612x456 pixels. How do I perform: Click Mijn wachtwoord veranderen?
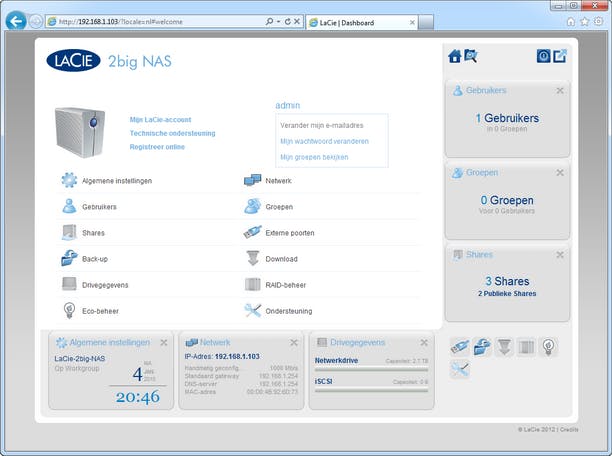(324, 141)
